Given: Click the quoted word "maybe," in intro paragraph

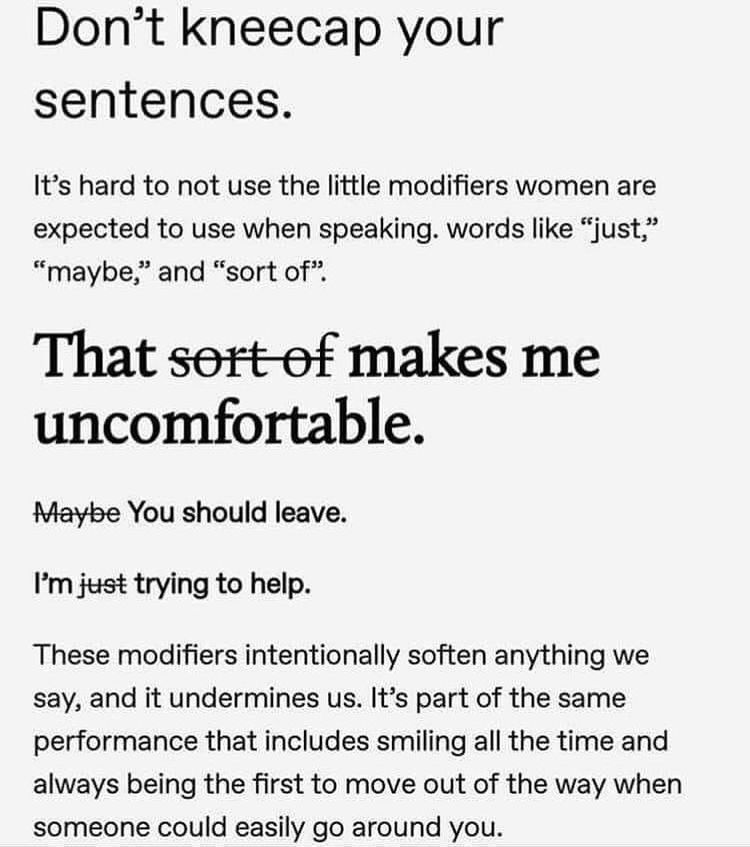Looking at the screenshot, I should pyautogui.click(x=95, y=272).
